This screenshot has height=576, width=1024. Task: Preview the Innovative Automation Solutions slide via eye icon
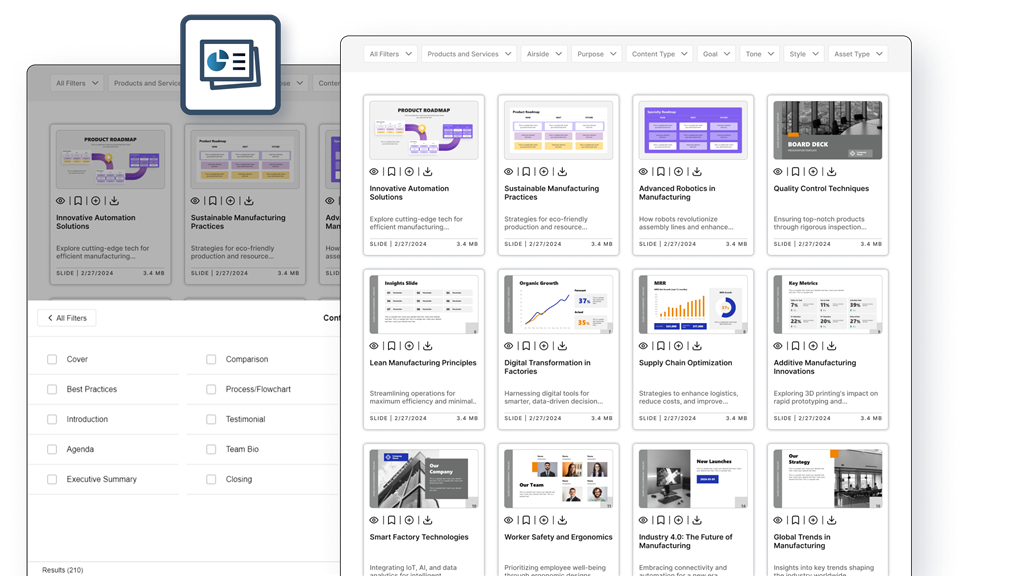(x=374, y=172)
